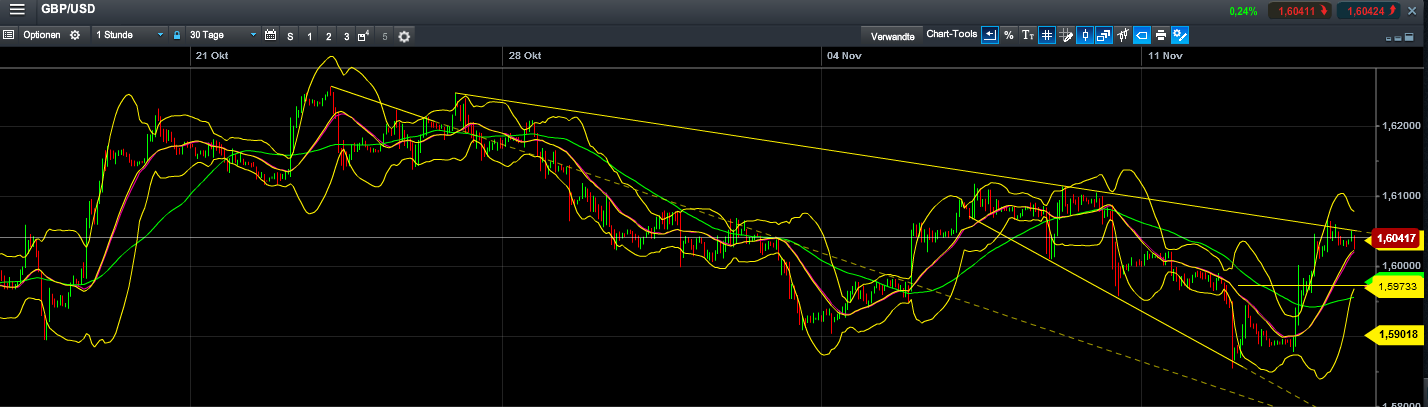The image size is (1428, 407).
Task: Click the 04 Nov date marker
Action: coord(844,56)
